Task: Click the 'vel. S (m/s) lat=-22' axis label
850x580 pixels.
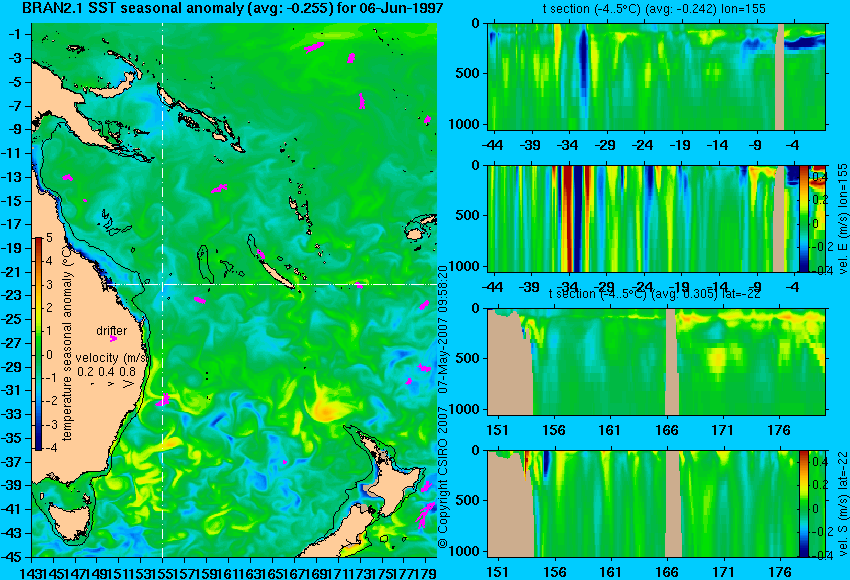Action: [x=843, y=504]
